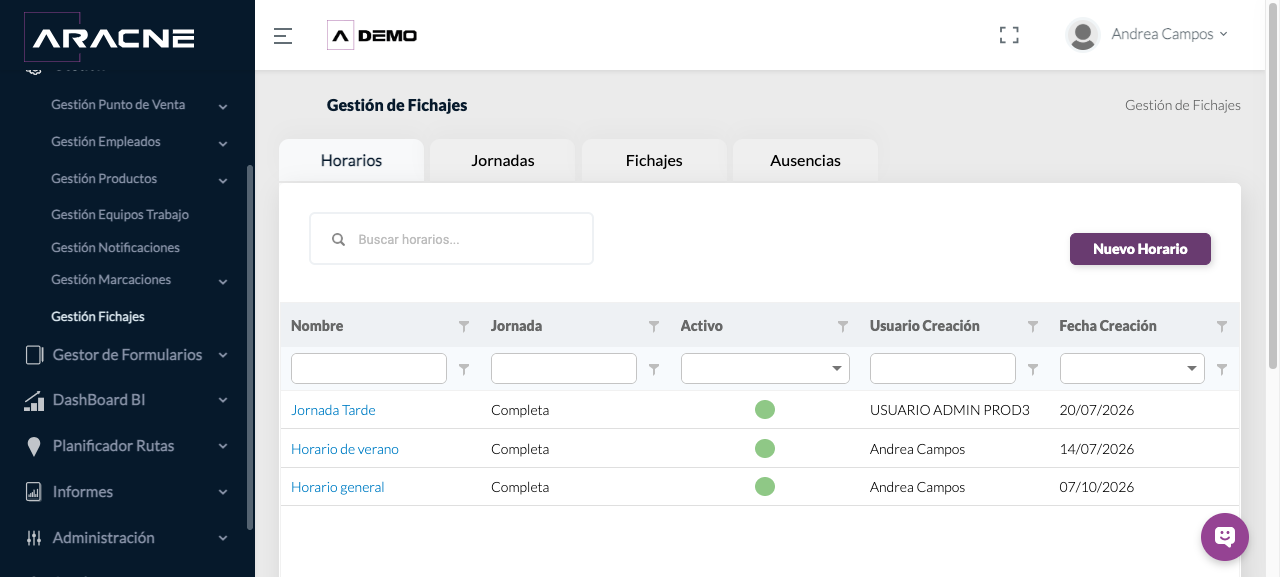The image size is (1280, 577).
Task: Click the Nombre column filter input
Action: point(369,368)
